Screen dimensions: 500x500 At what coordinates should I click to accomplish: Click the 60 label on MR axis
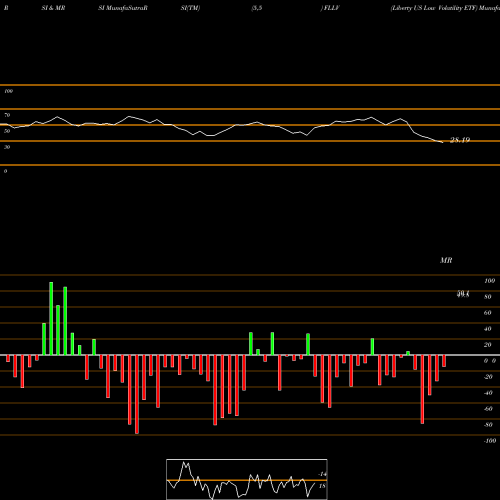click(488, 313)
